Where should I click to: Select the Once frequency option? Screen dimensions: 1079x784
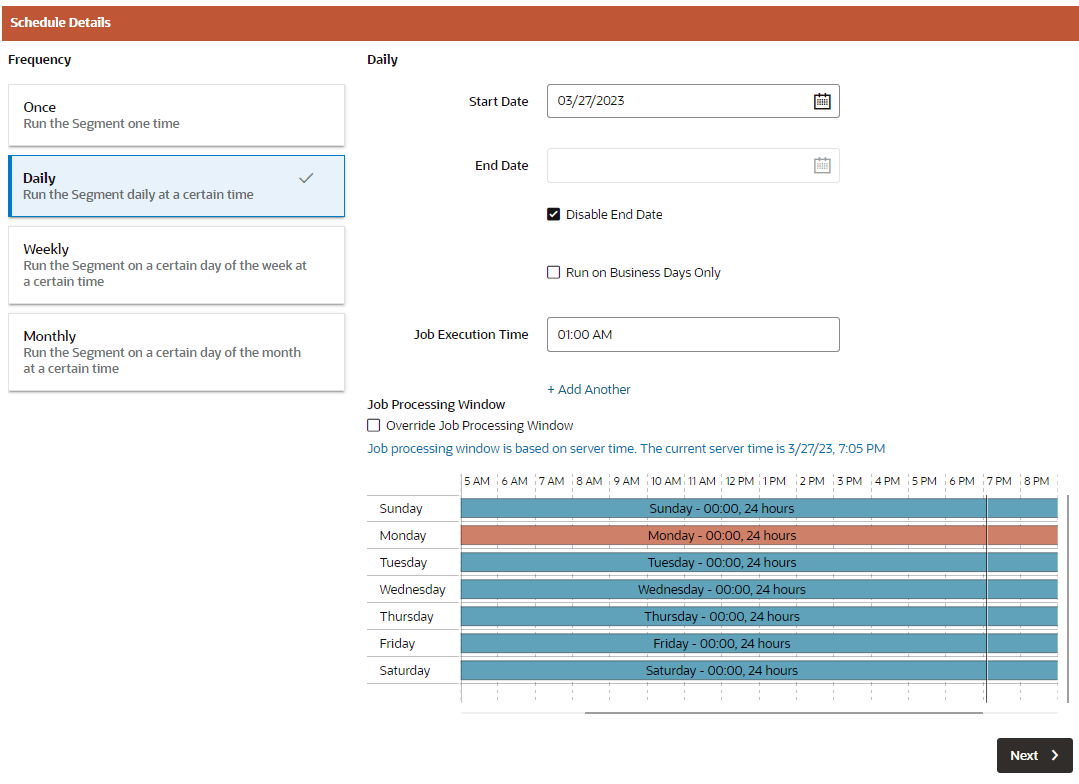(x=176, y=115)
